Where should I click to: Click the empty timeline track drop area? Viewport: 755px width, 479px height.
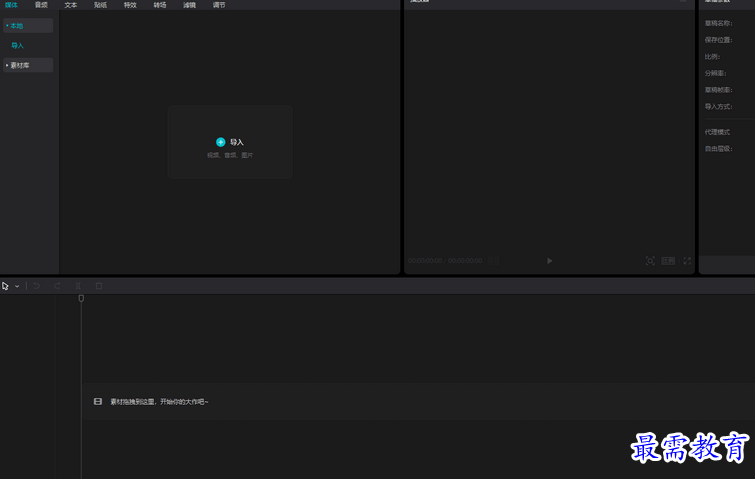tap(400, 401)
